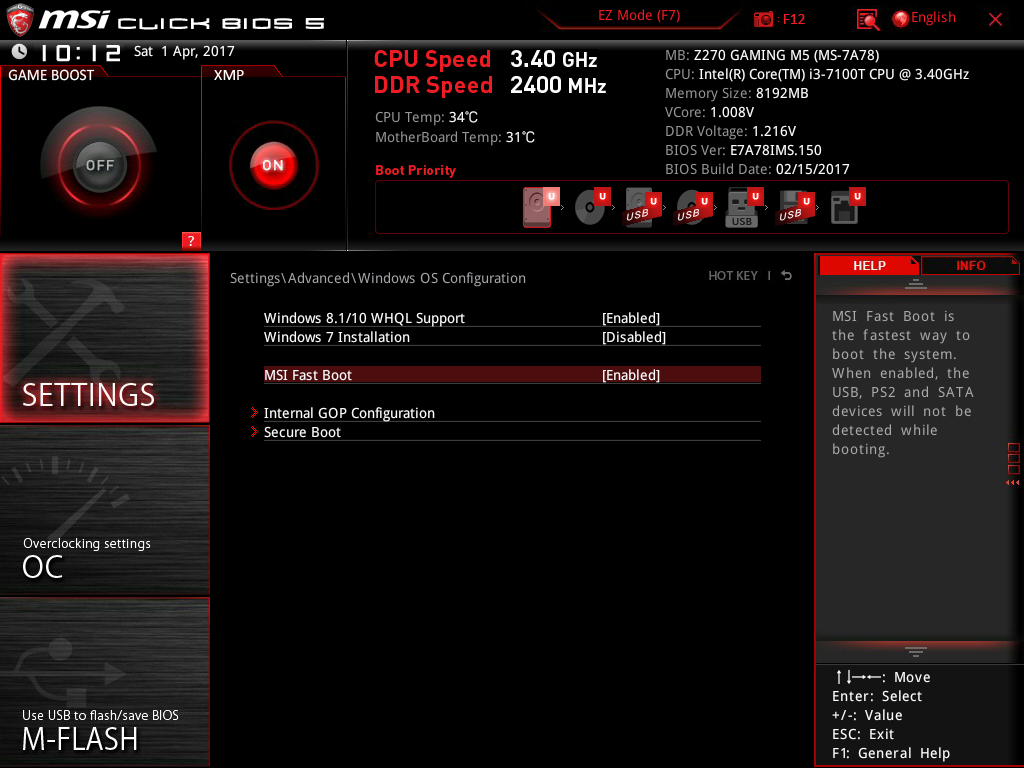Click the F1: General Help hint
This screenshot has width=1024, height=768.
[891, 753]
